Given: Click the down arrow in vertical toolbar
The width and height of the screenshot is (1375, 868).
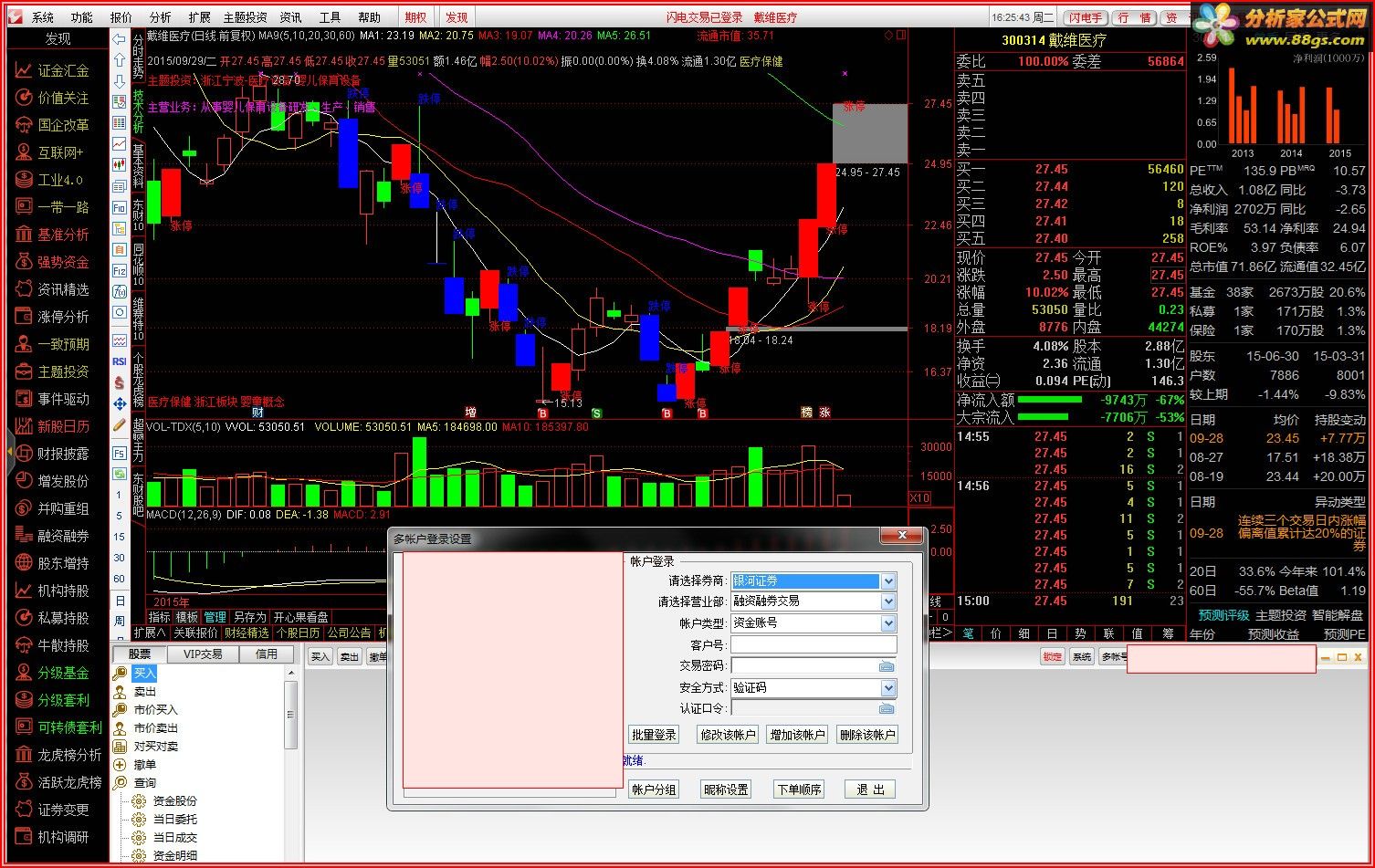Looking at the screenshot, I should point(120,81).
